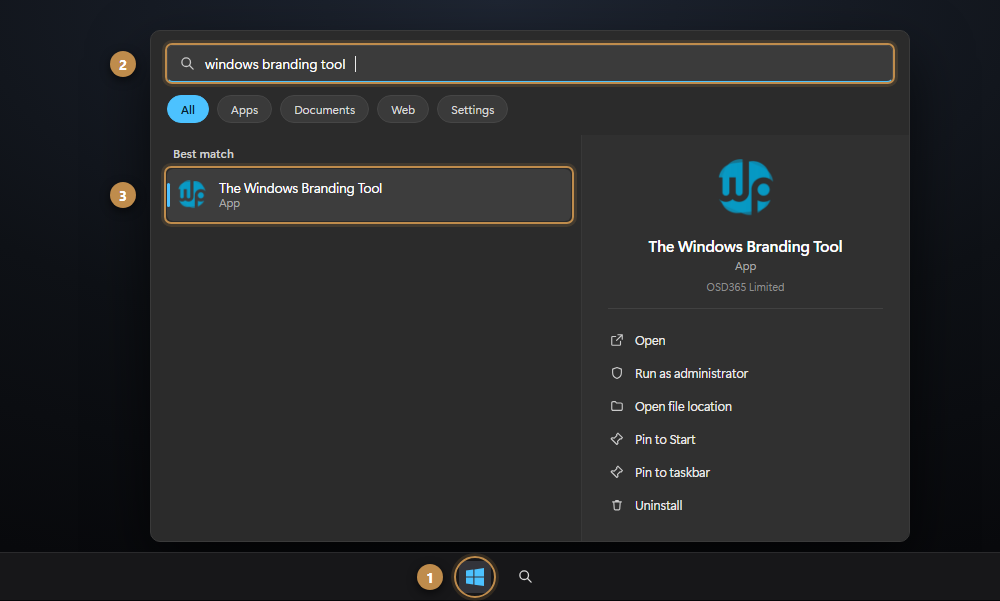Switch to the Documents filter tab
The height and width of the screenshot is (601, 1000).
point(324,110)
